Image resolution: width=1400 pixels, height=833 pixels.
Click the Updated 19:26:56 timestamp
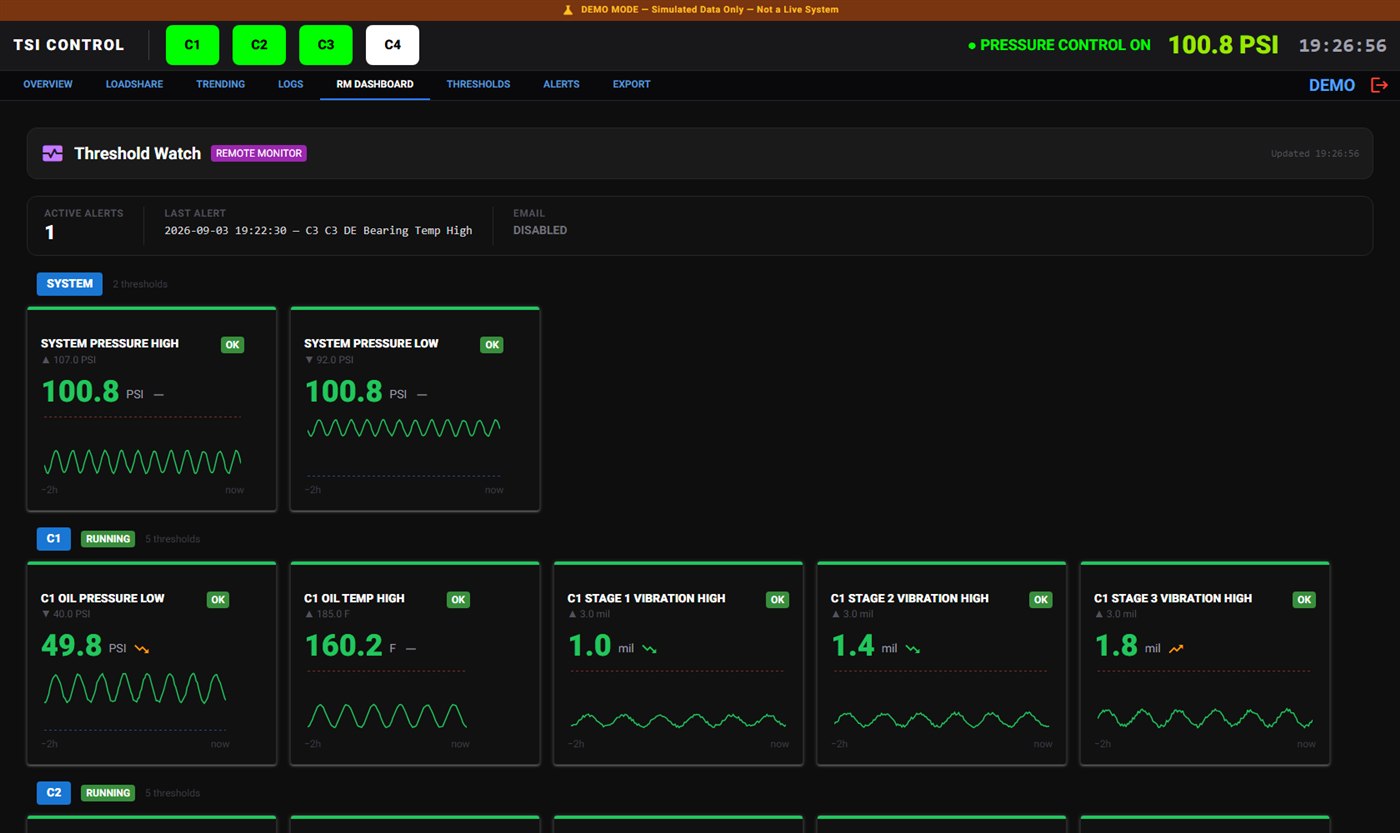pyautogui.click(x=1315, y=154)
